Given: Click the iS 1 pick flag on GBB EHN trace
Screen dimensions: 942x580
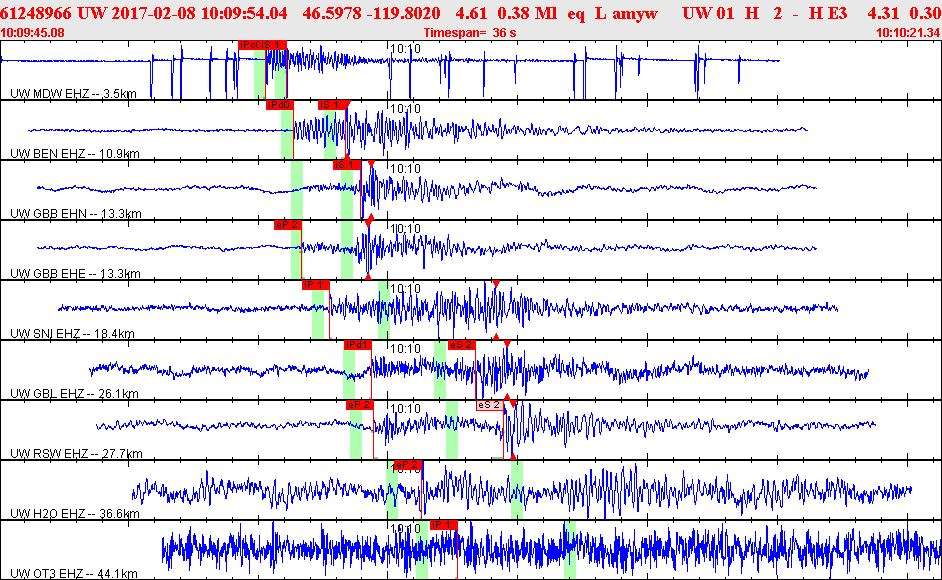Looking at the screenshot, I should [347, 165].
